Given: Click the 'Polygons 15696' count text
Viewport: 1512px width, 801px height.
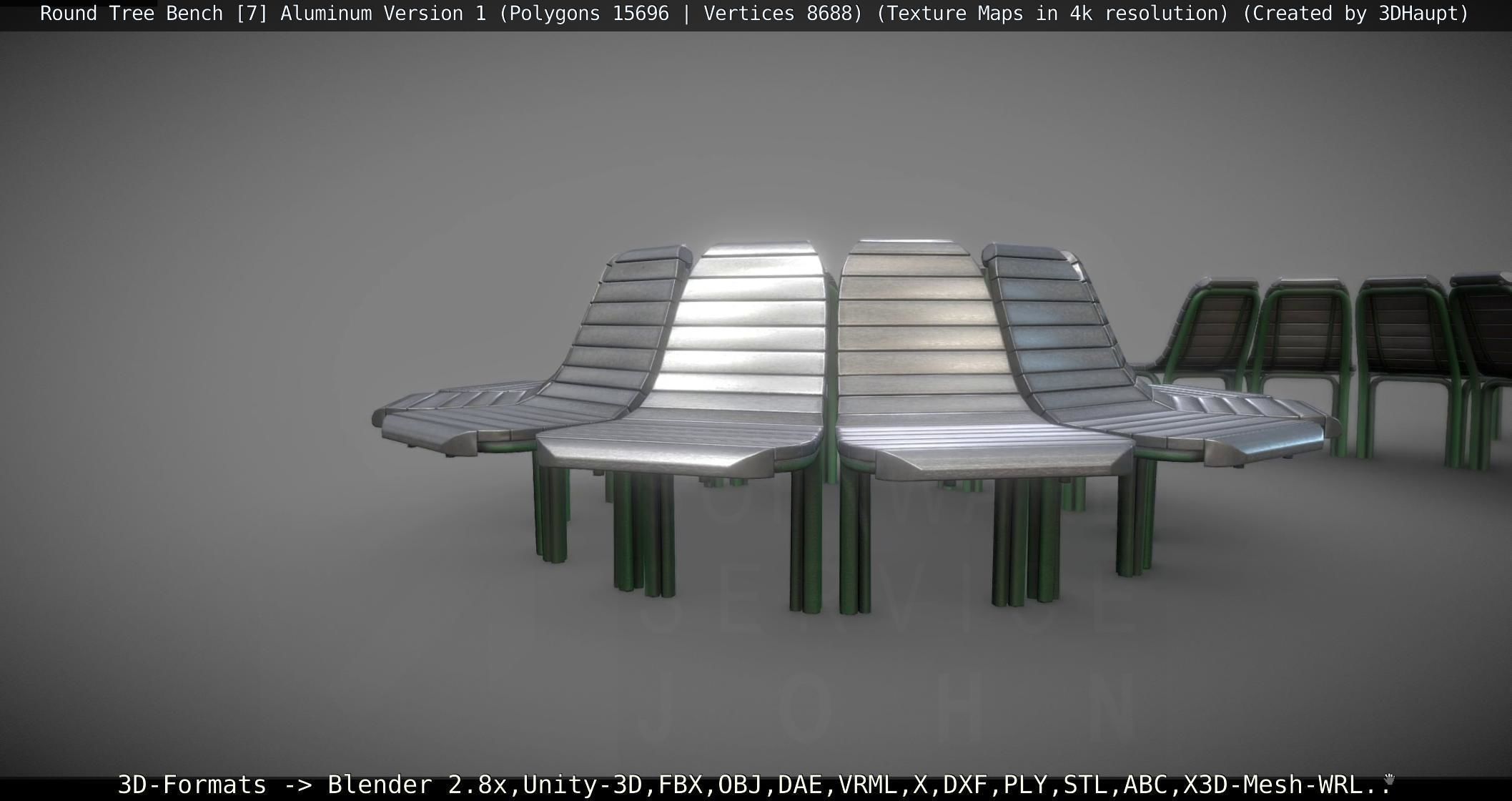Looking at the screenshot, I should (x=589, y=14).
